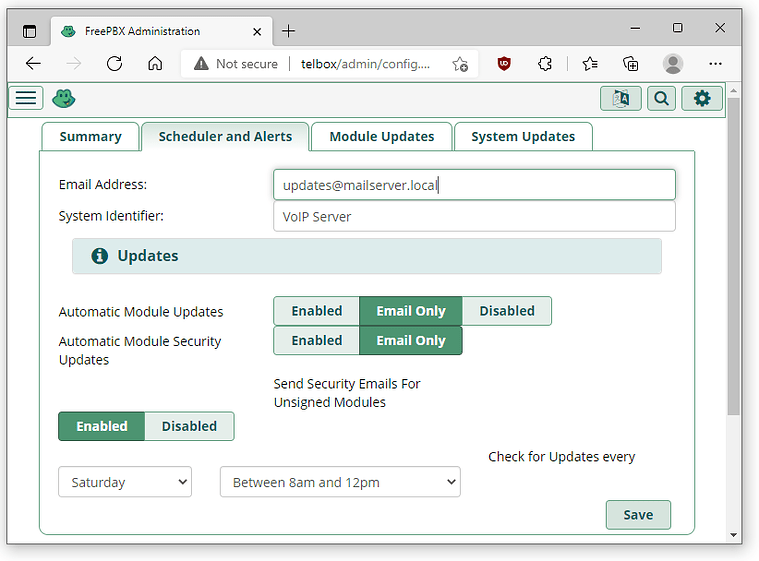The width and height of the screenshot is (759, 561).
Task: Open the Saturday day dropdown
Action: tap(124, 482)
